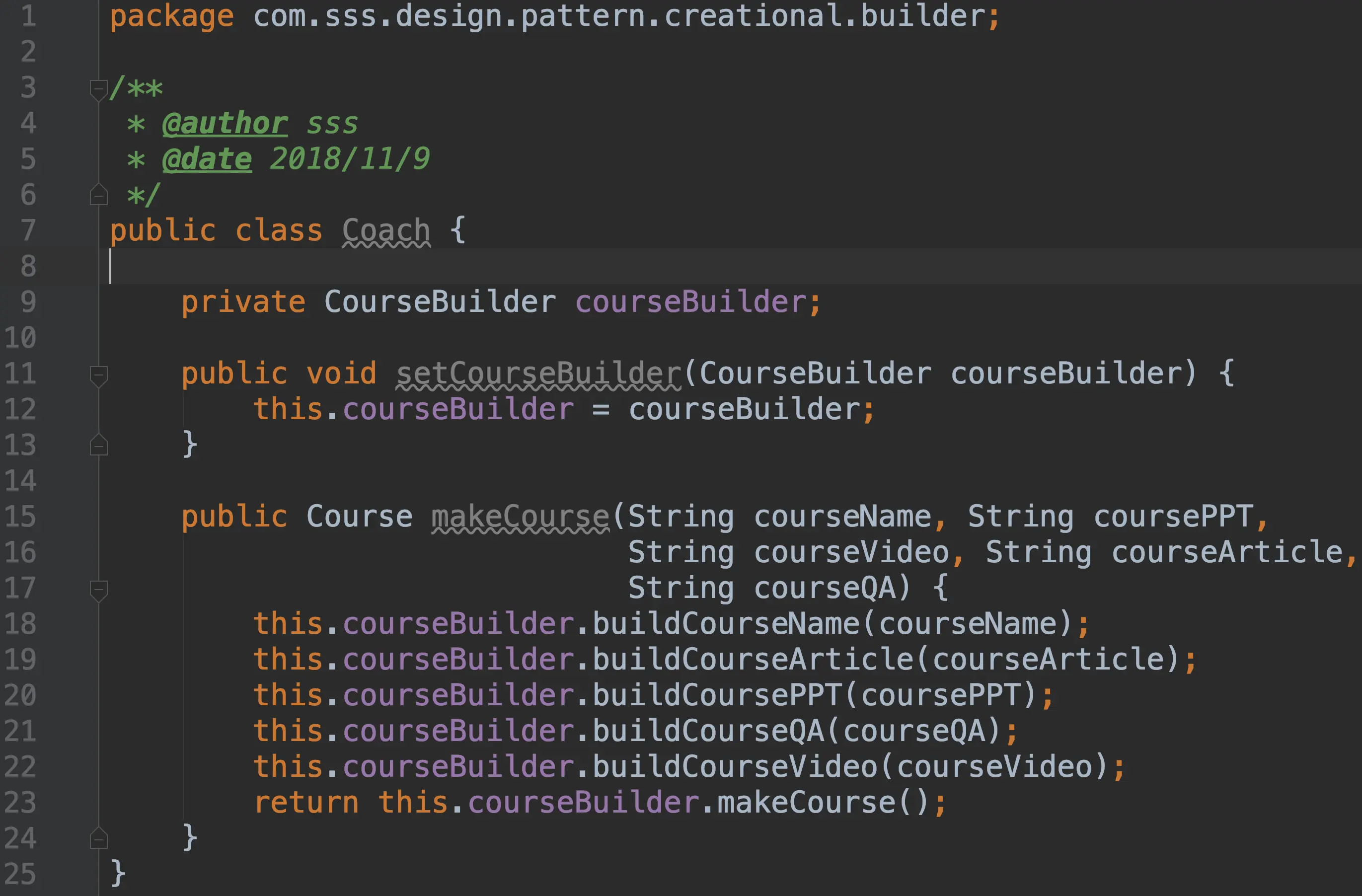Click the private courseBuilder field declaration
This screenshot has height=896, width=1362.
(690, 302)
